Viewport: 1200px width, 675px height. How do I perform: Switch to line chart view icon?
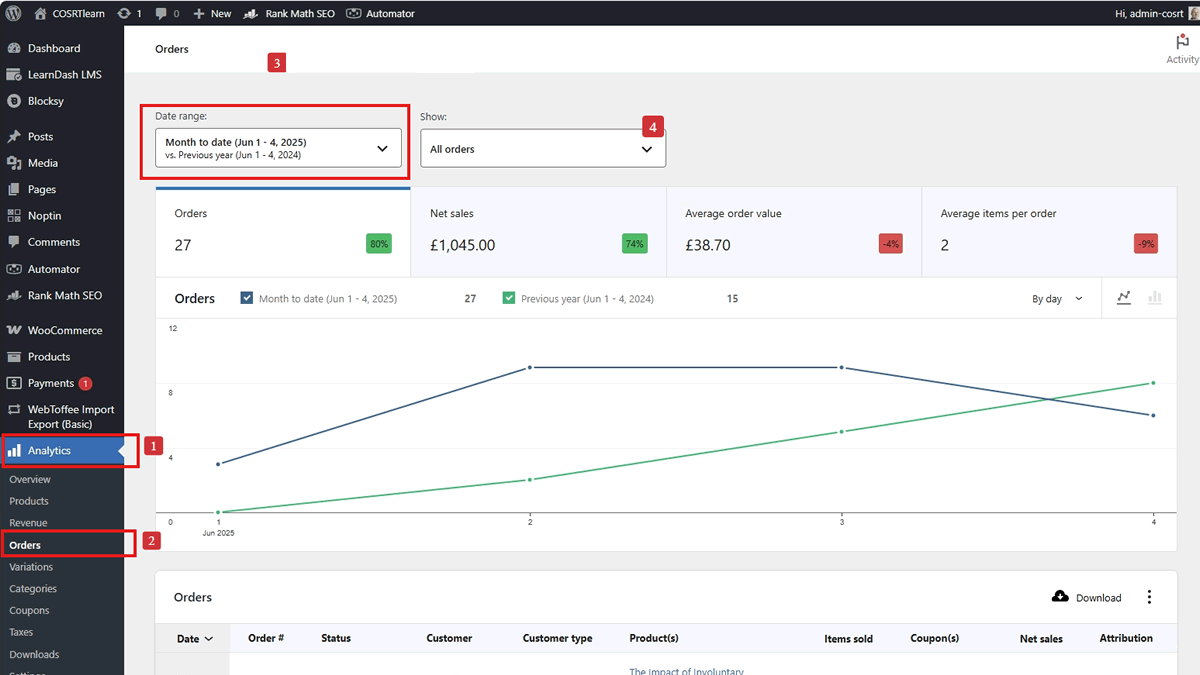[1124, 298]
